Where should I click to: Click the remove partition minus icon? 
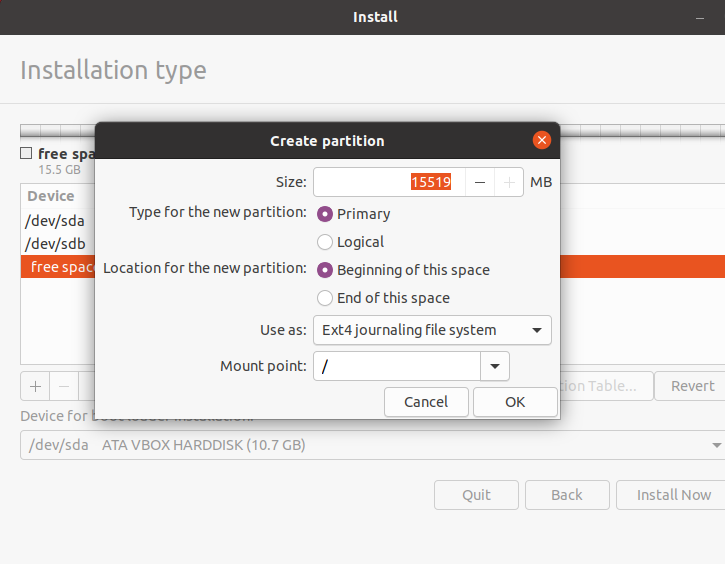click(x=64, y=386)
